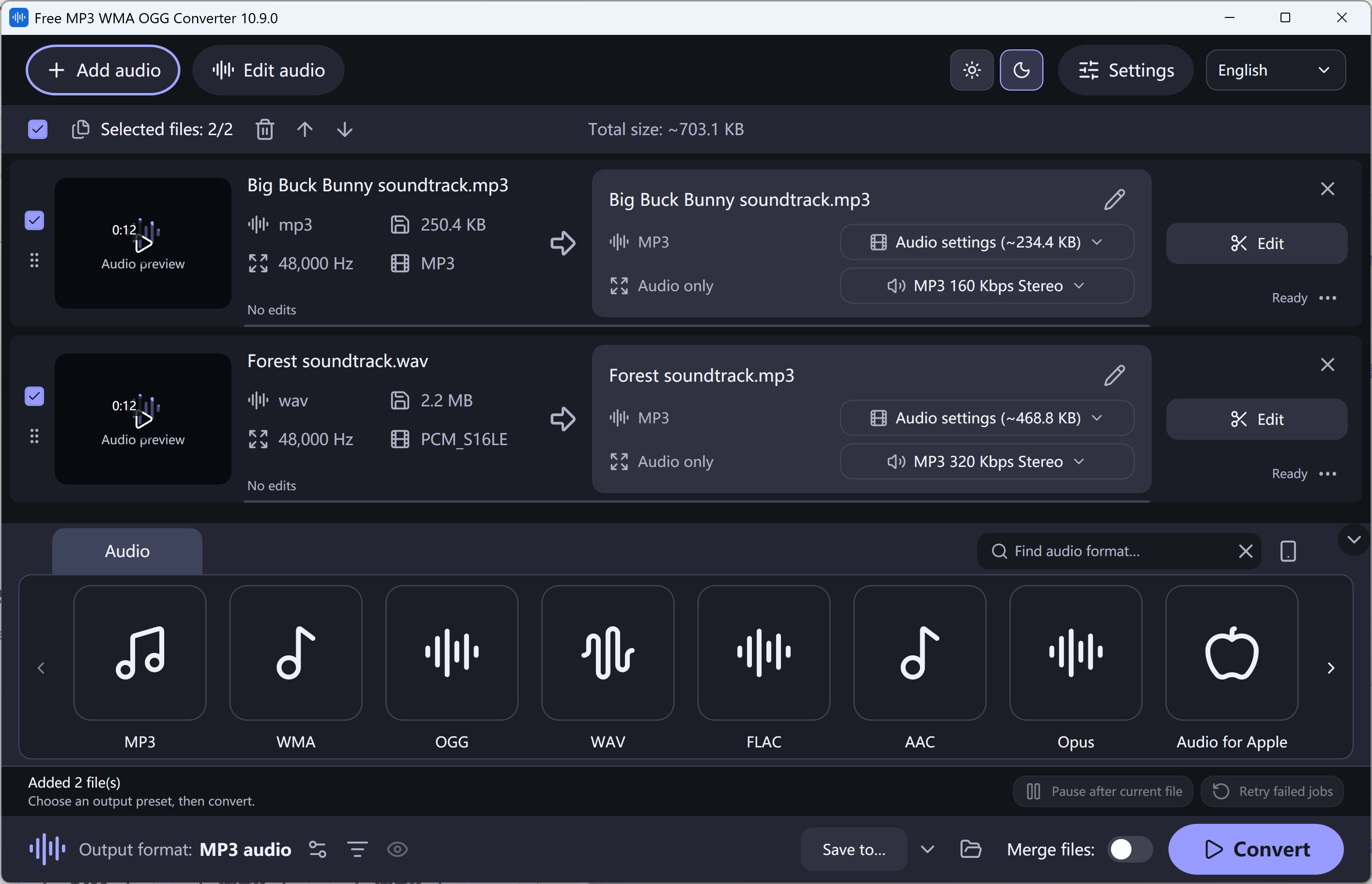Open output folder via folder icon
Screen dimensions: 1372x884
pyautogui.click(x=971, y=849)
